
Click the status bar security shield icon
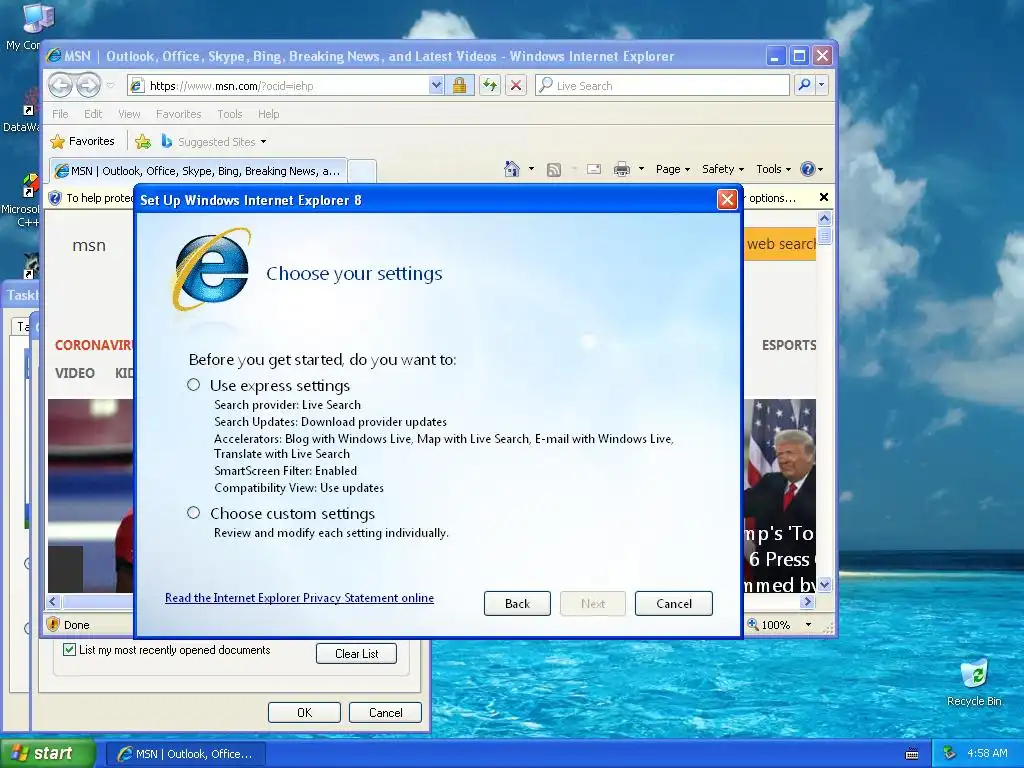[x=54, y=624]
